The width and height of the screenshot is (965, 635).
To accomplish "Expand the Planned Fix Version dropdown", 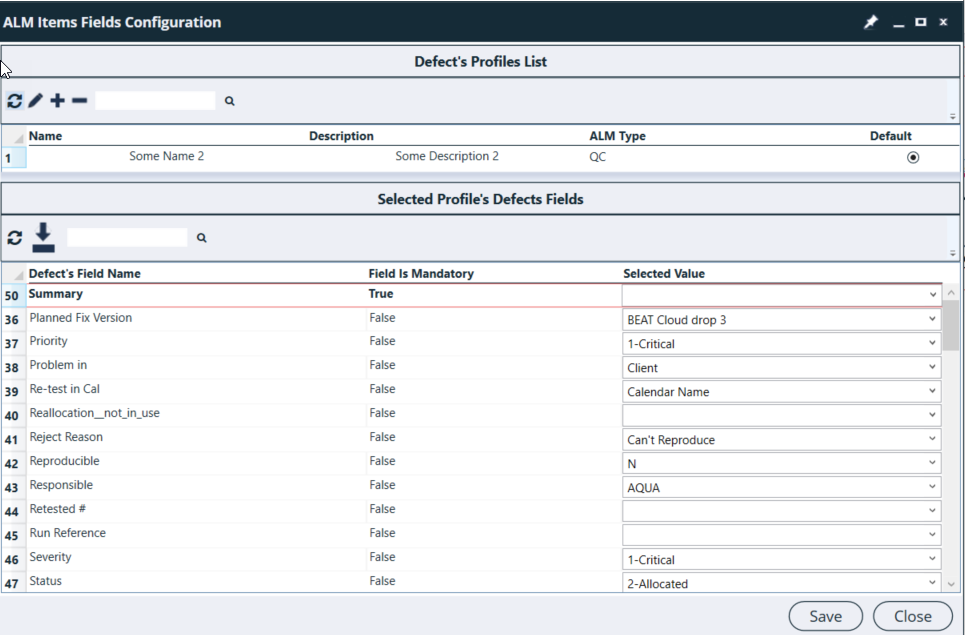I will (932, 319).
